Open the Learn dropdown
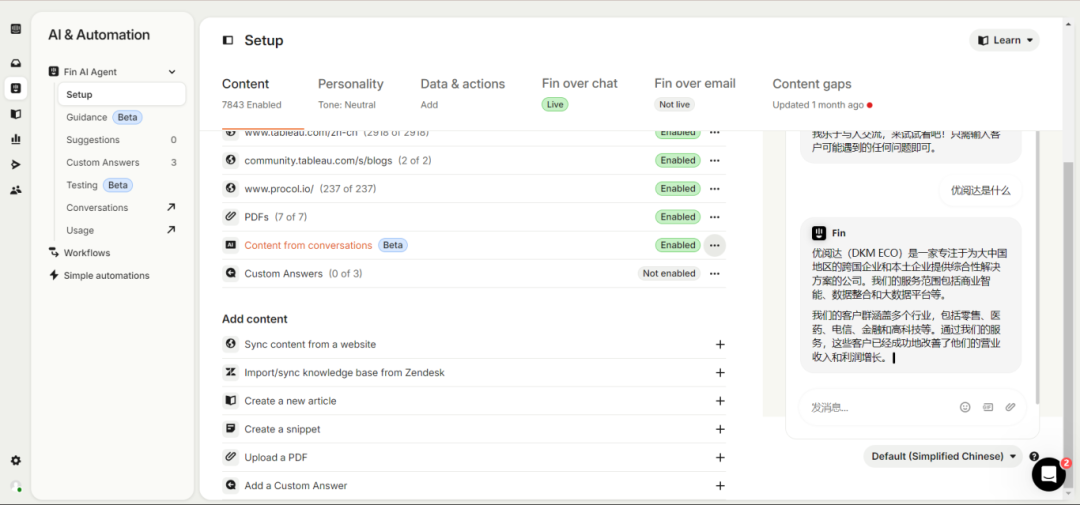 click(x=1004, y=41)
